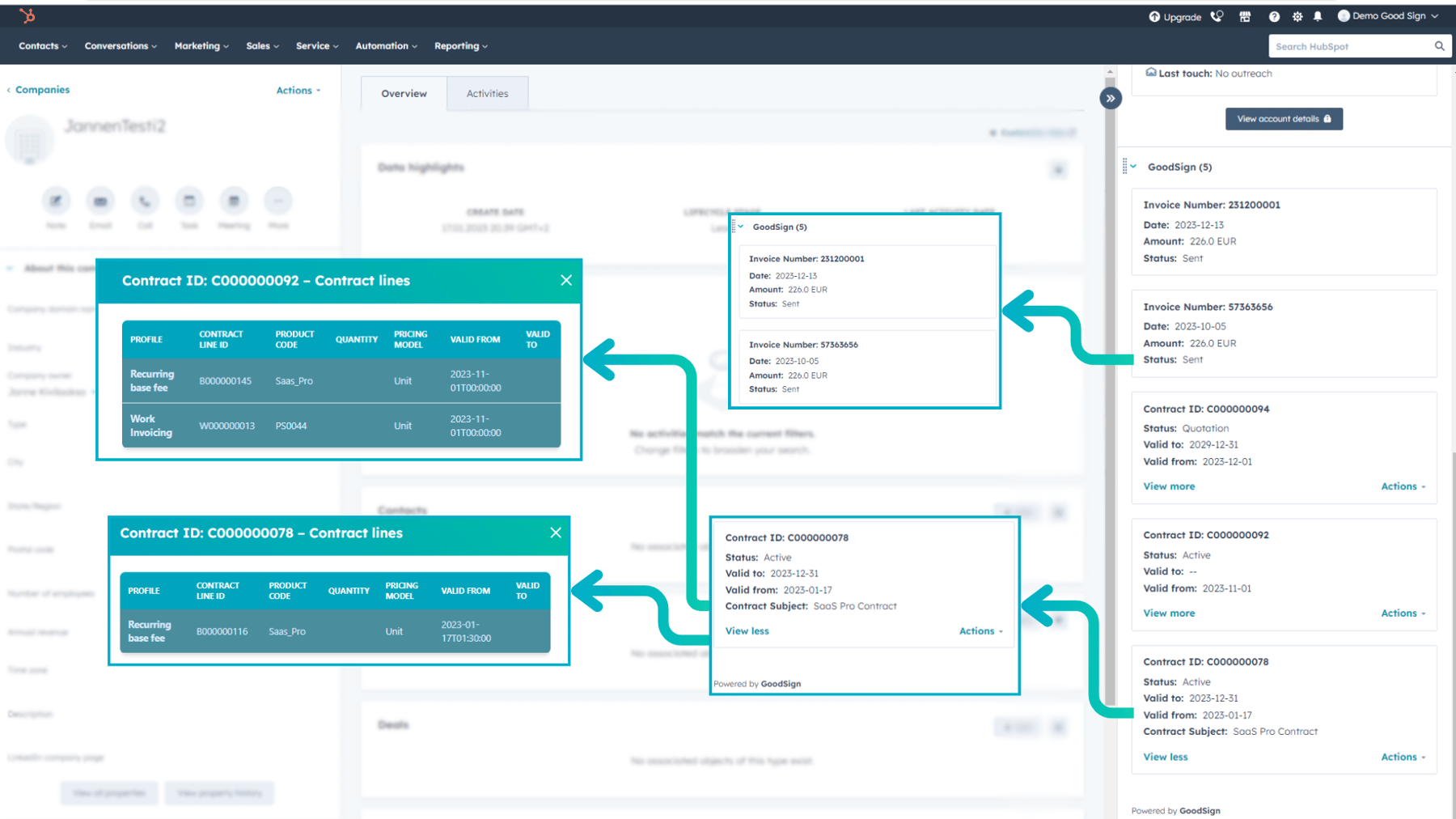Viewport: 1456px width, 819px height.
Task: Open the company Actions dropdown in left panel
Action: click(x=298, y=91)
